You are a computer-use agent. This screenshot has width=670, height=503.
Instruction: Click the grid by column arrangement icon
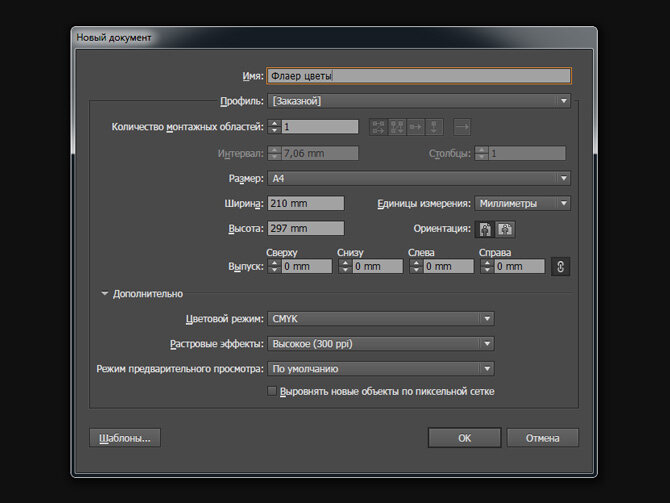pos(397,127)
